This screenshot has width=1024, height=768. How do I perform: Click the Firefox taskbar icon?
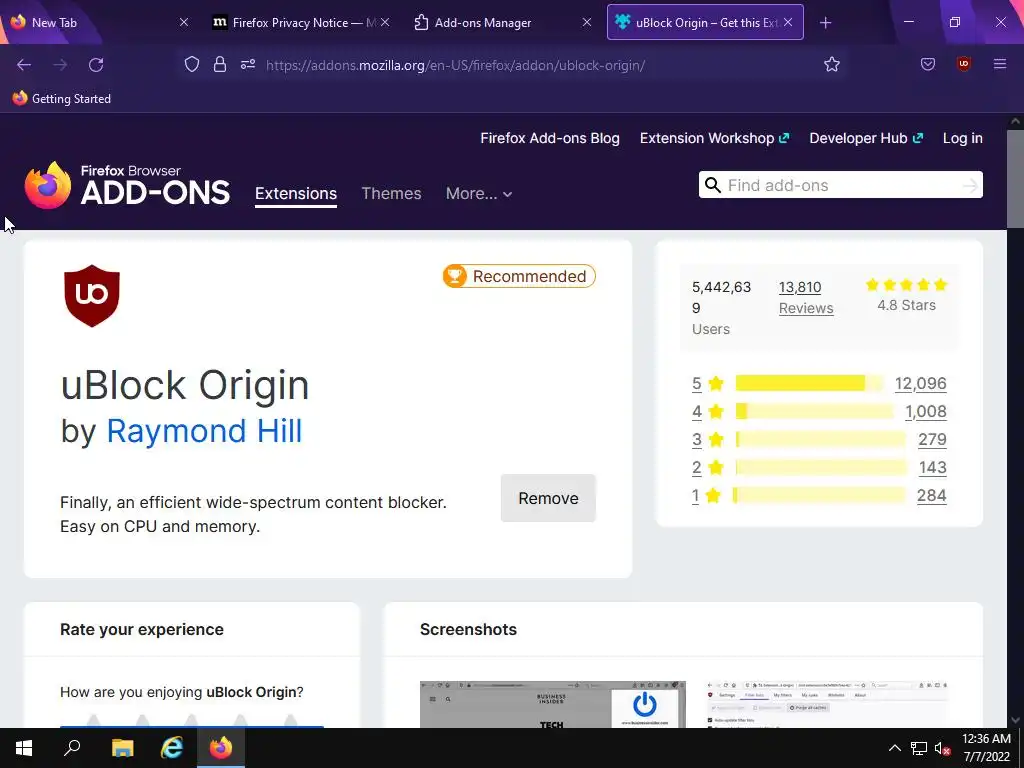(x=221, y=748)
